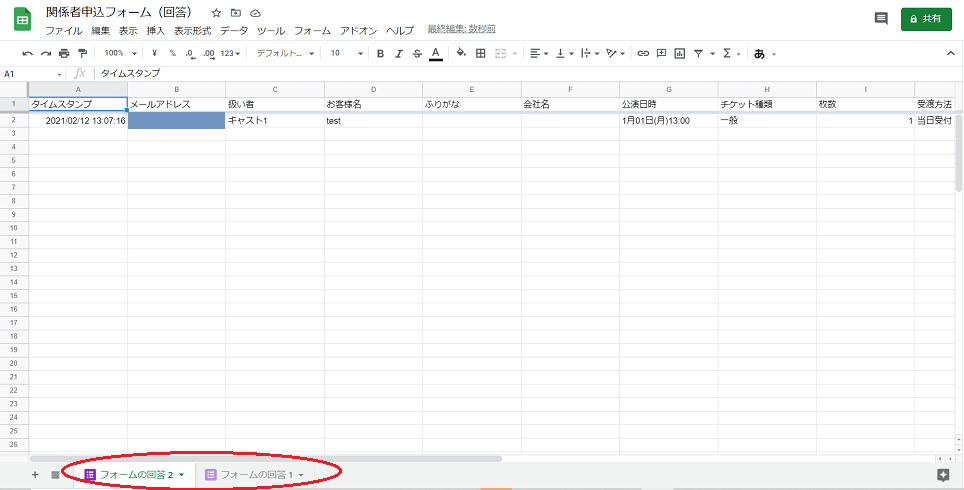Open comment history icon
This screenshot has height=490, width=964.
tap(881, 19)
